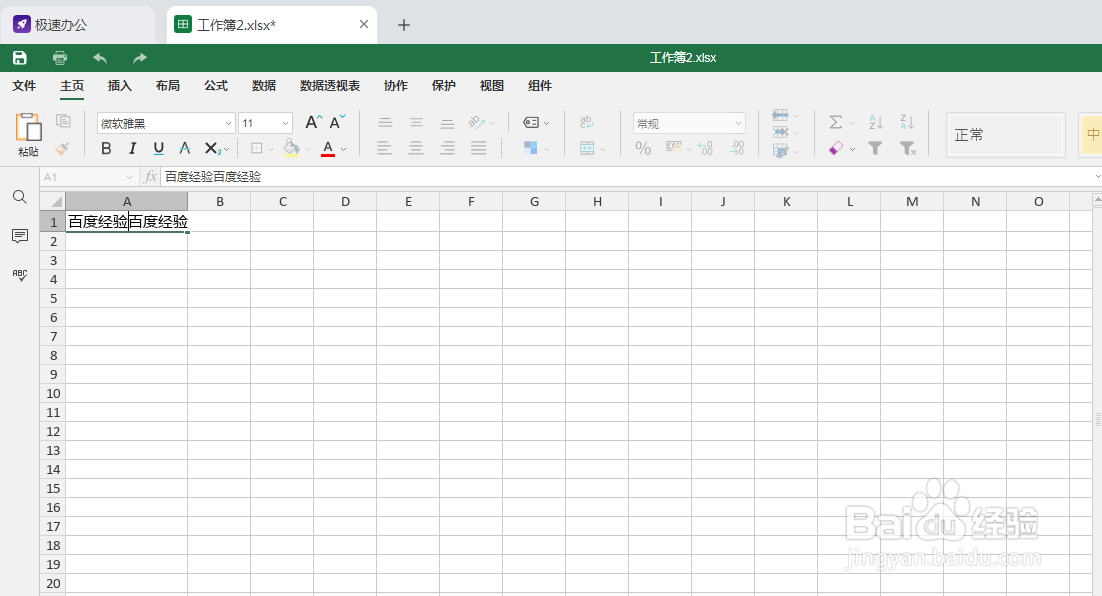Viewport: 1102px width, 596px height.
Task: Open a new tab with the plus button
Action: (403, 25)
